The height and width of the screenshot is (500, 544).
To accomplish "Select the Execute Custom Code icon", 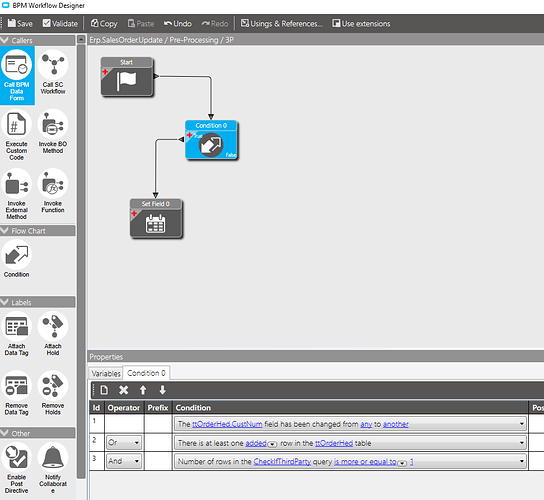I will click(x=16, y=124).
